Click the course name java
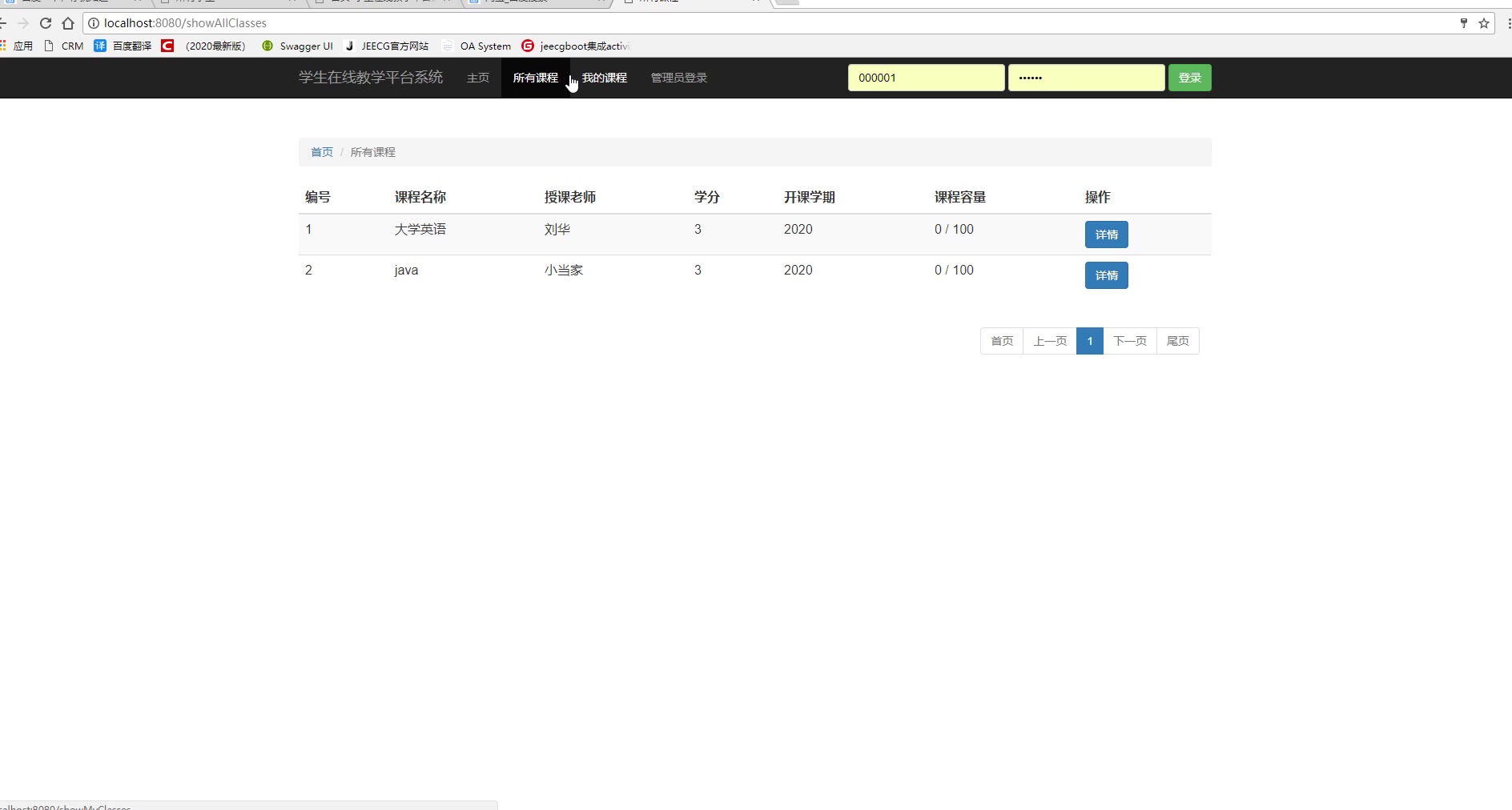Screen dimensions: 1512x810 [406, 271]
